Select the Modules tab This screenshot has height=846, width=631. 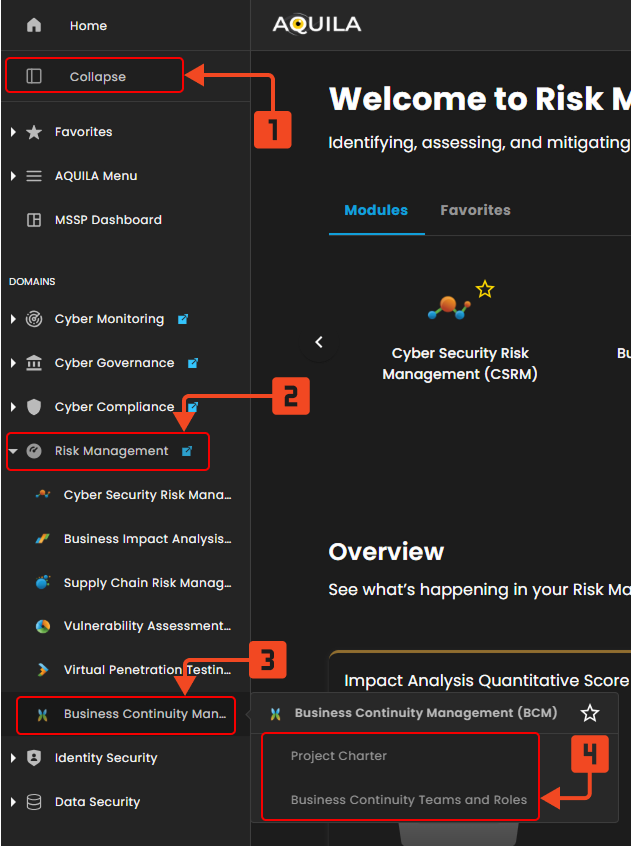(376, 210)
